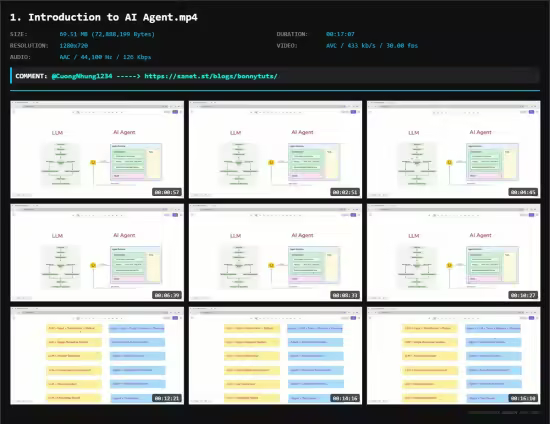Click the resolution value 1280x720
This screenshot has width=550, height=424.
point(74,46)
